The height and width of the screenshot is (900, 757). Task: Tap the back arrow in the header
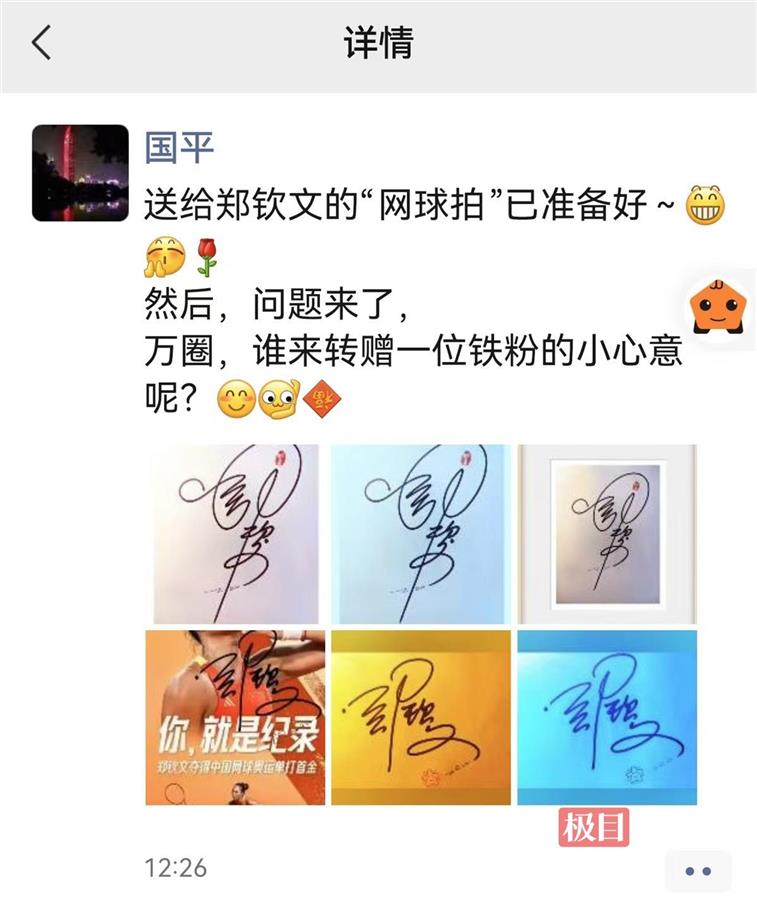pyautogui.click(x=41, y=42)
